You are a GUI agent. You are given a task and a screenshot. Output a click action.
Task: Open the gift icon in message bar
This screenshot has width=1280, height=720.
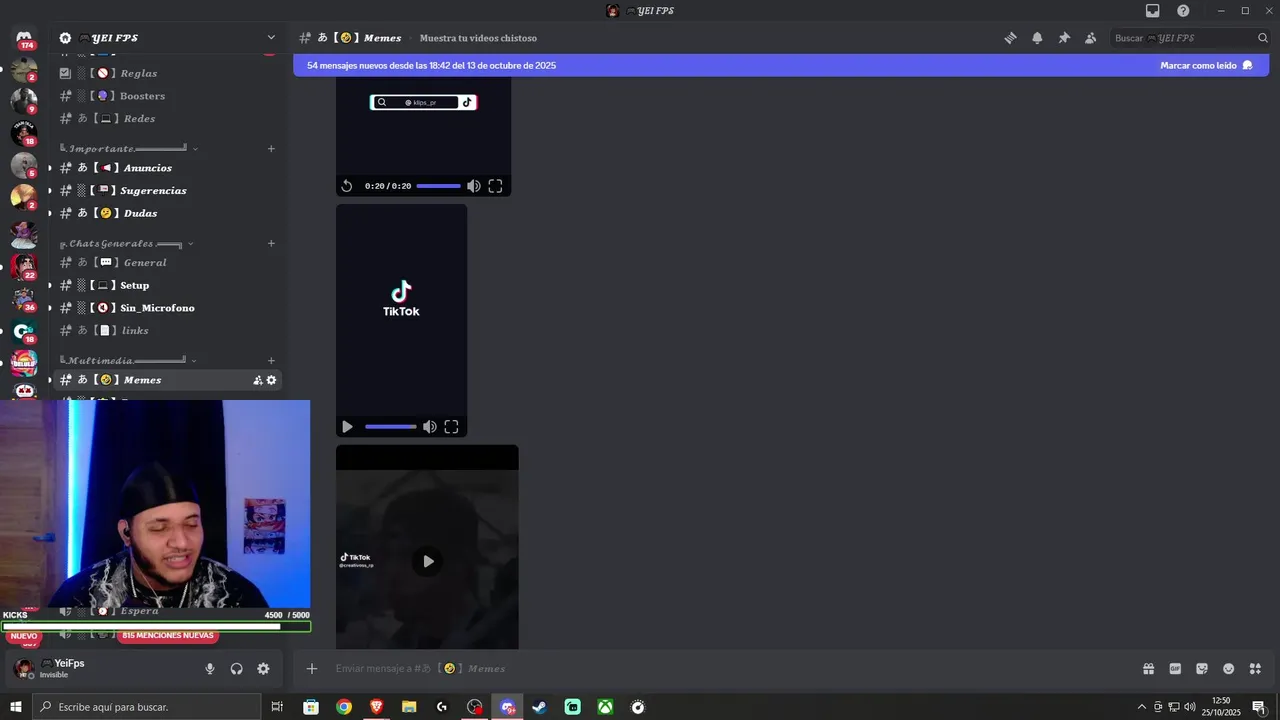[1148, 668]
